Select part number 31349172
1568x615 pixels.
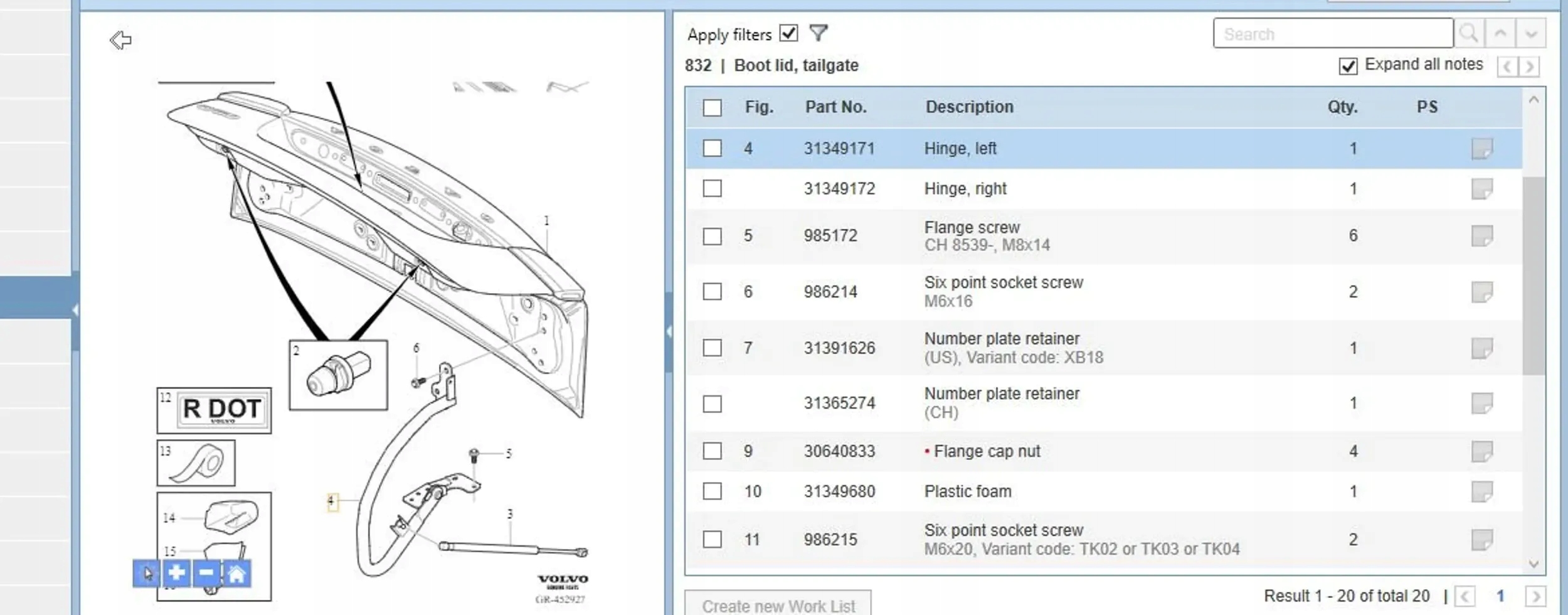pyautogui.click(x=839, y=189)
